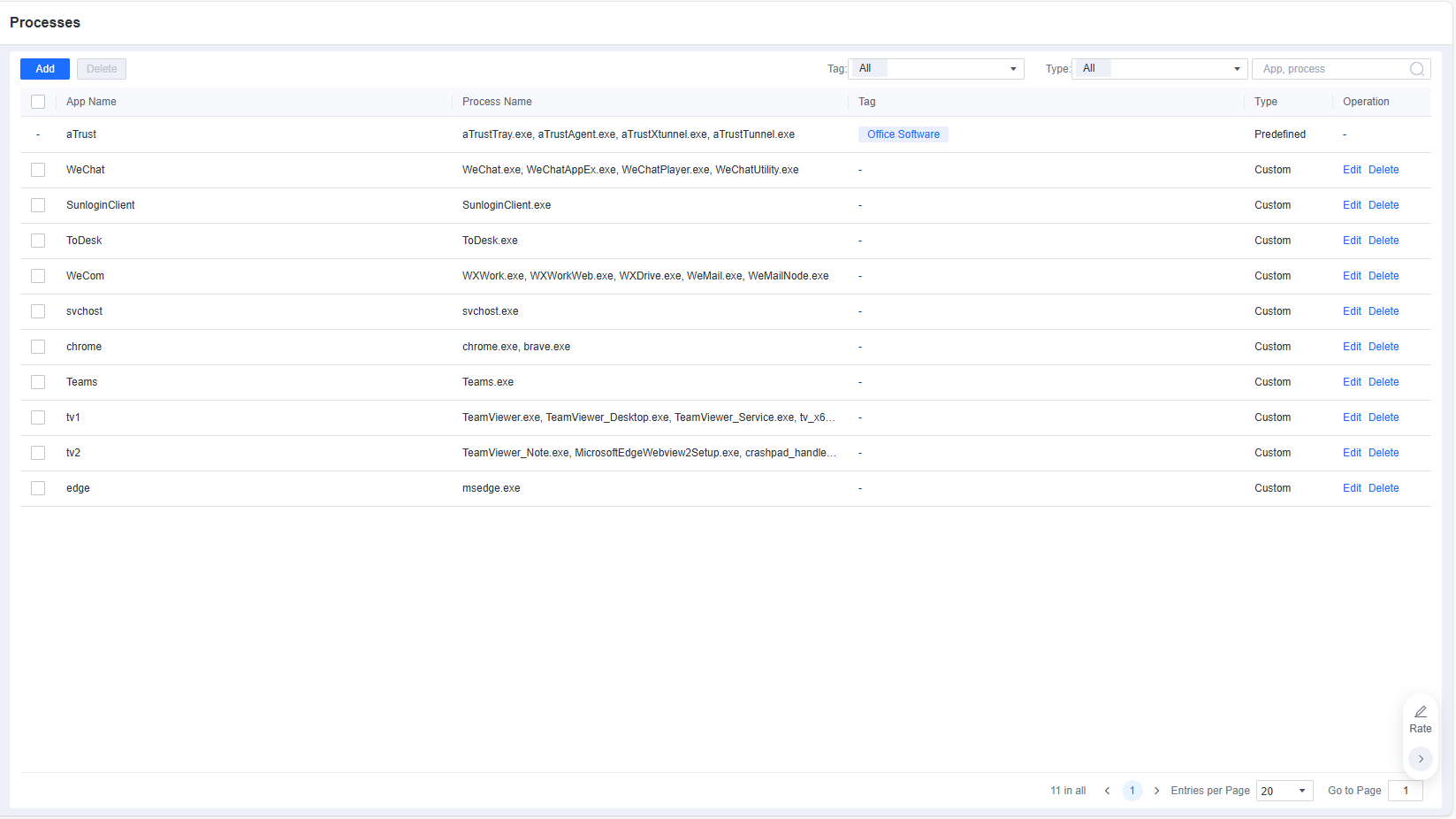1456x819 pixels.
Task: Check the WeChat row checkbox
Action: (x=38, y=170)
